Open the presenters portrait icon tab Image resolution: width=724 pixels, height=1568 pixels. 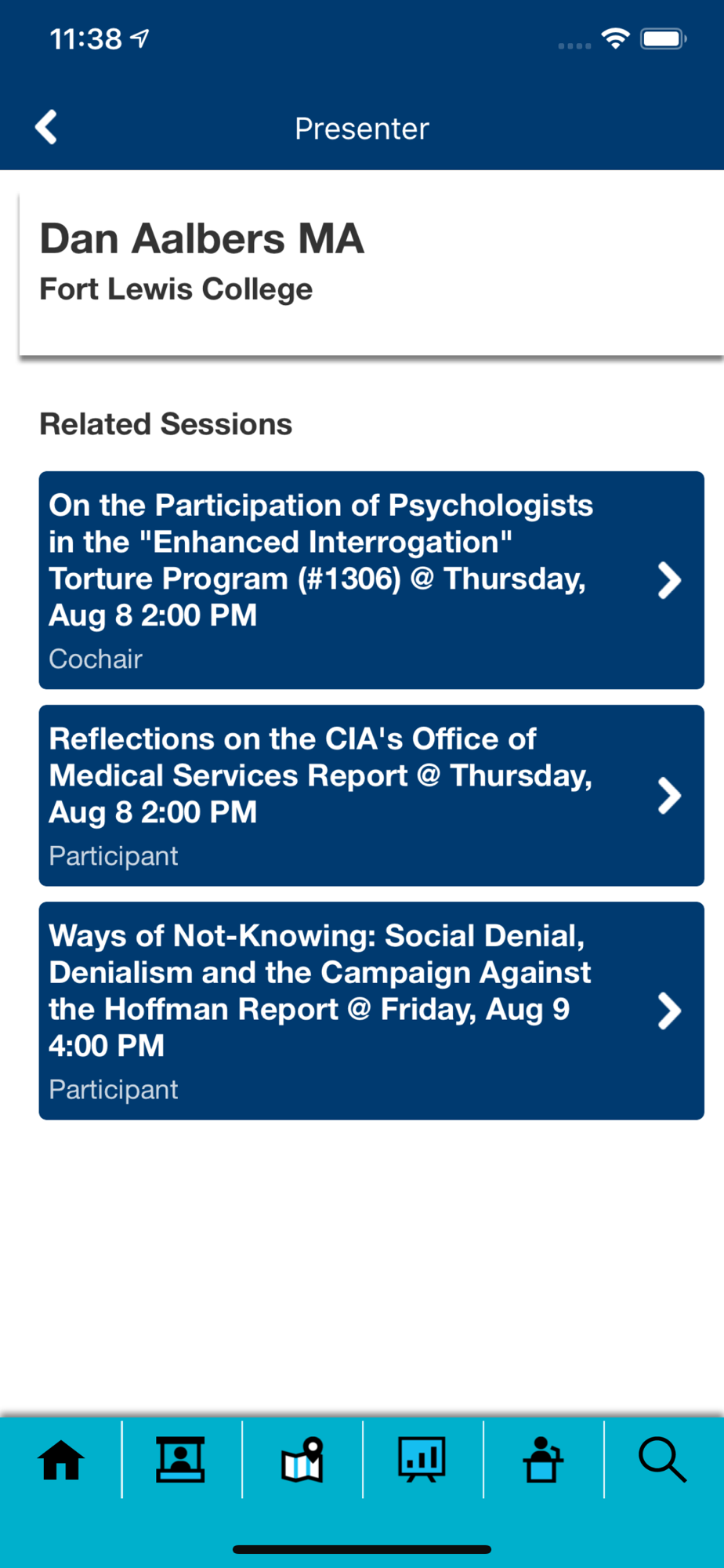click(181, 1460)
